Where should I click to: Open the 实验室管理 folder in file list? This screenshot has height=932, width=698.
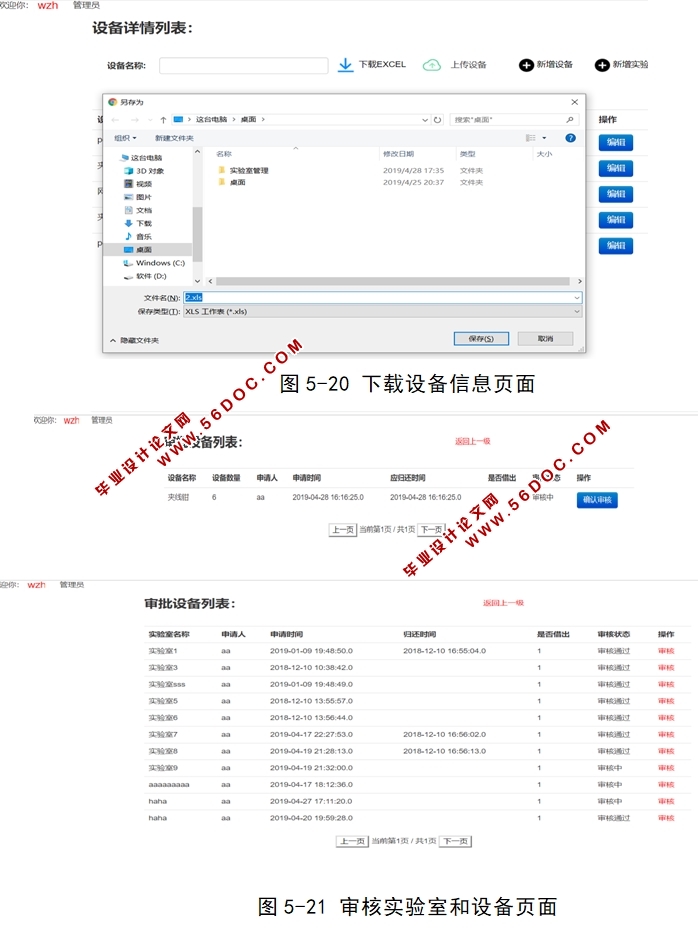(x=244, y=170)
